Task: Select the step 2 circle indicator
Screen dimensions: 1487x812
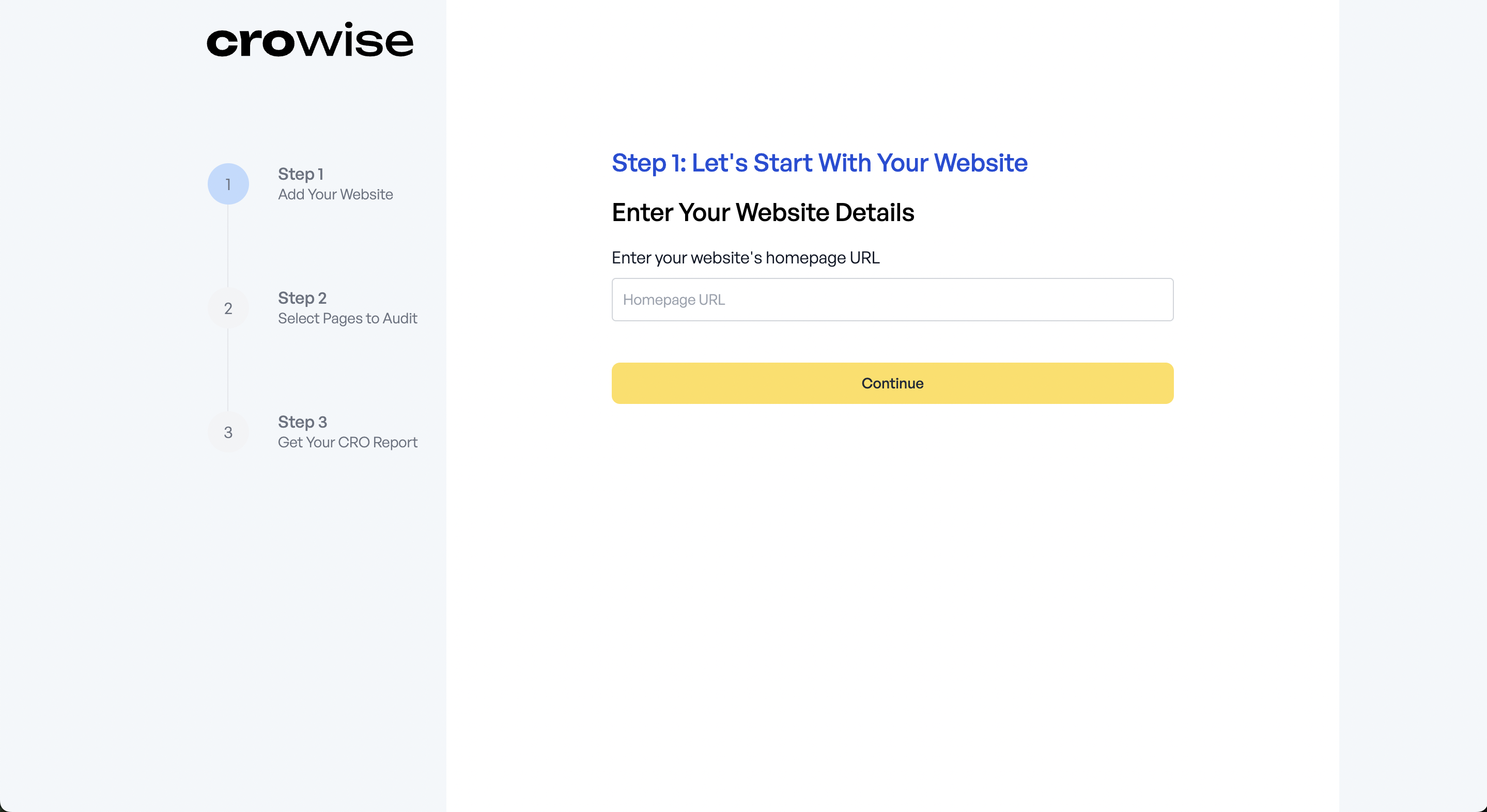Action: coord(228,308)
